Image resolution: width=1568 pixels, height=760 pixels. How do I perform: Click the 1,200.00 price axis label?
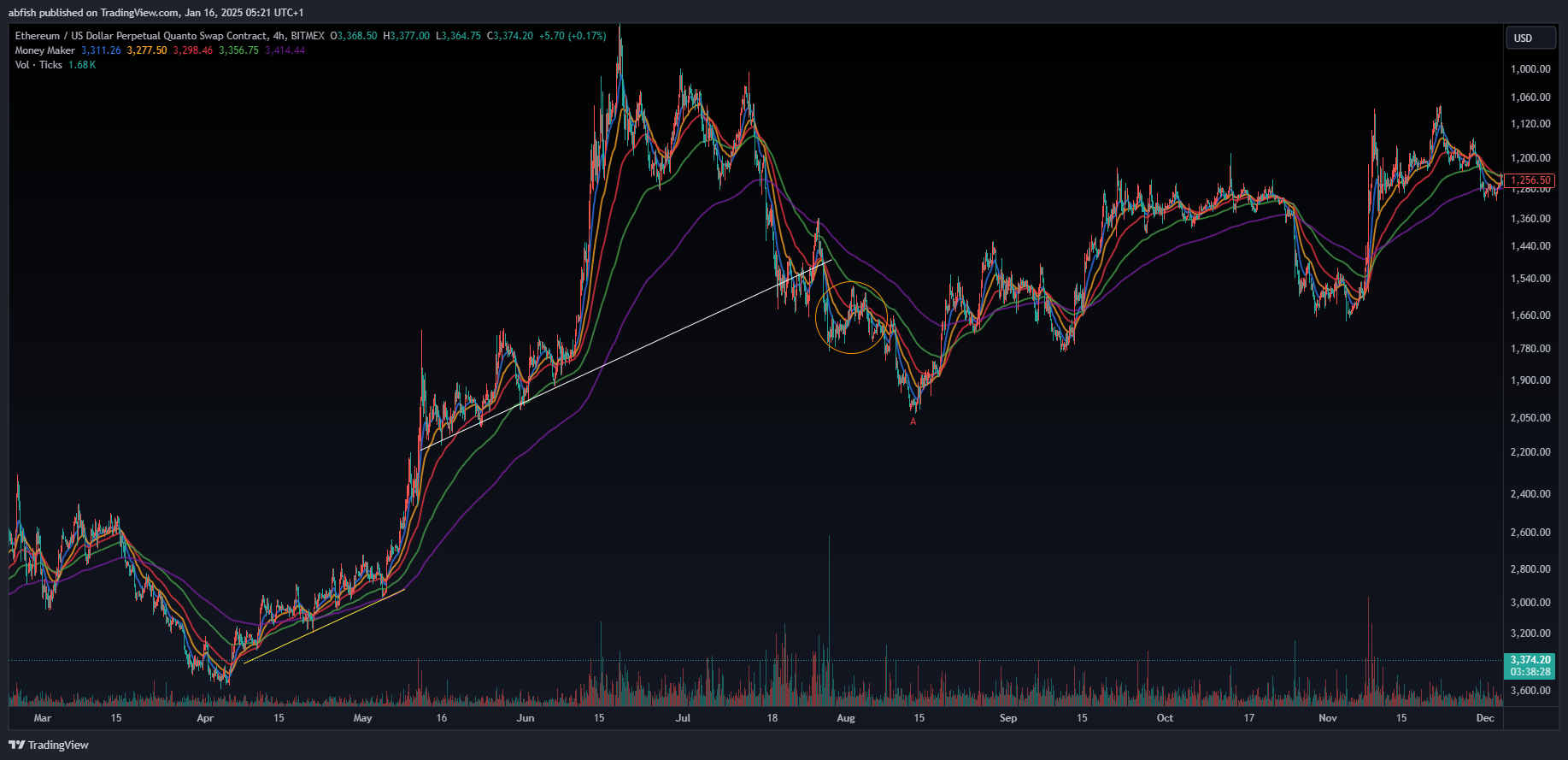[1530, 158]
